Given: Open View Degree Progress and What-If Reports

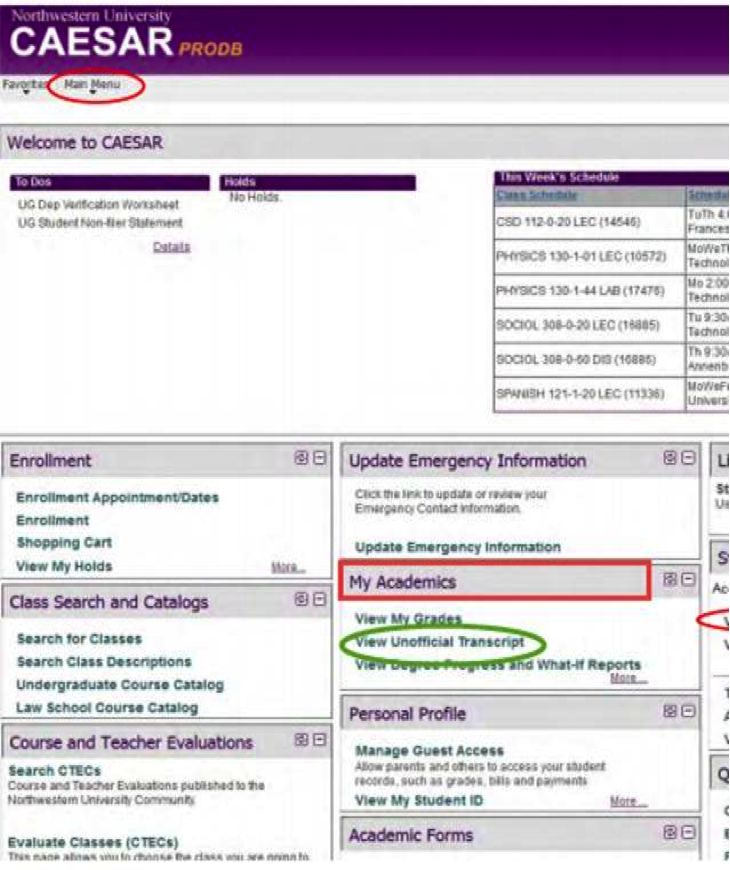Looking at the screenshot, I should click(498, 664).
